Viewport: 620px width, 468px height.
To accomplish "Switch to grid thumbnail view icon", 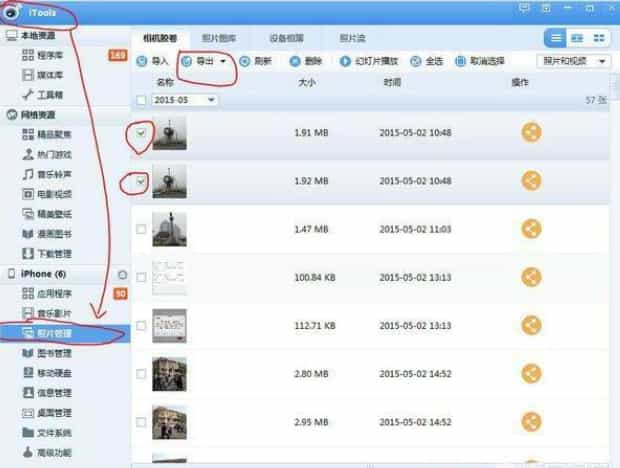I will point(598,37).
